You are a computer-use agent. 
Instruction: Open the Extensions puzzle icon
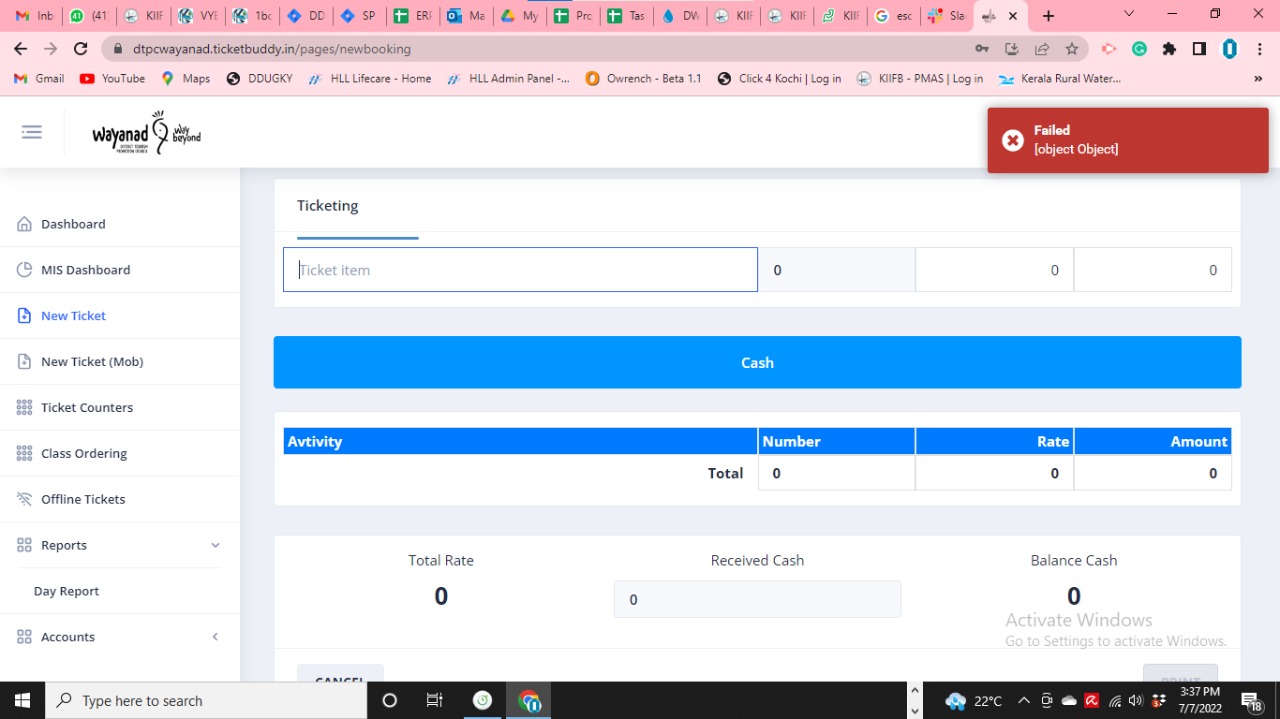pyautogui.click(x=1169, y=49)
